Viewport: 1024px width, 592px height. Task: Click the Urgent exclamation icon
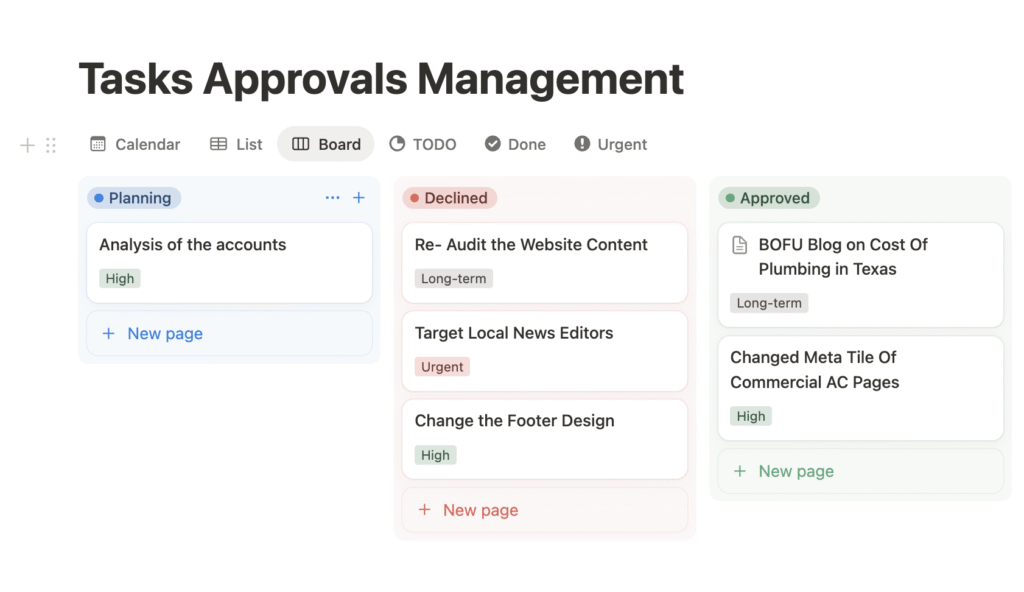tap(581, 143)
